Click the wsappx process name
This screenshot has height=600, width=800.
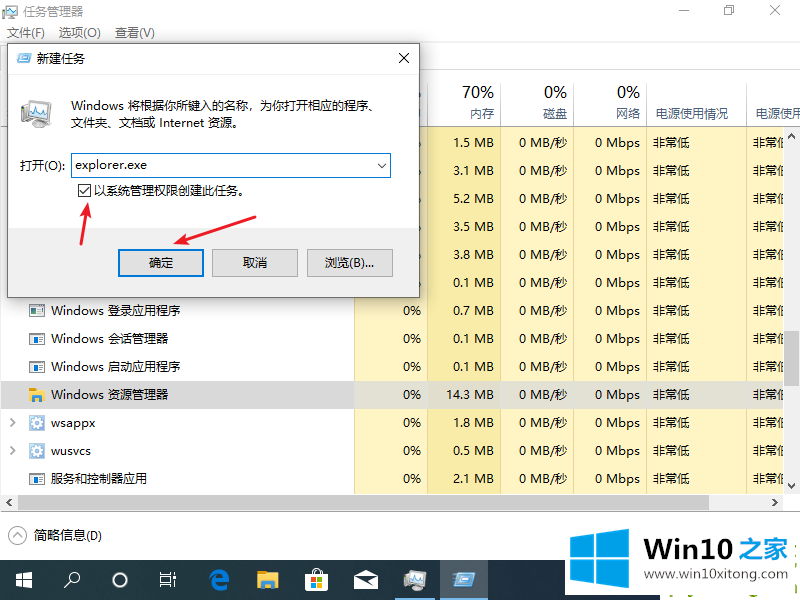click(x=73, y=424)
